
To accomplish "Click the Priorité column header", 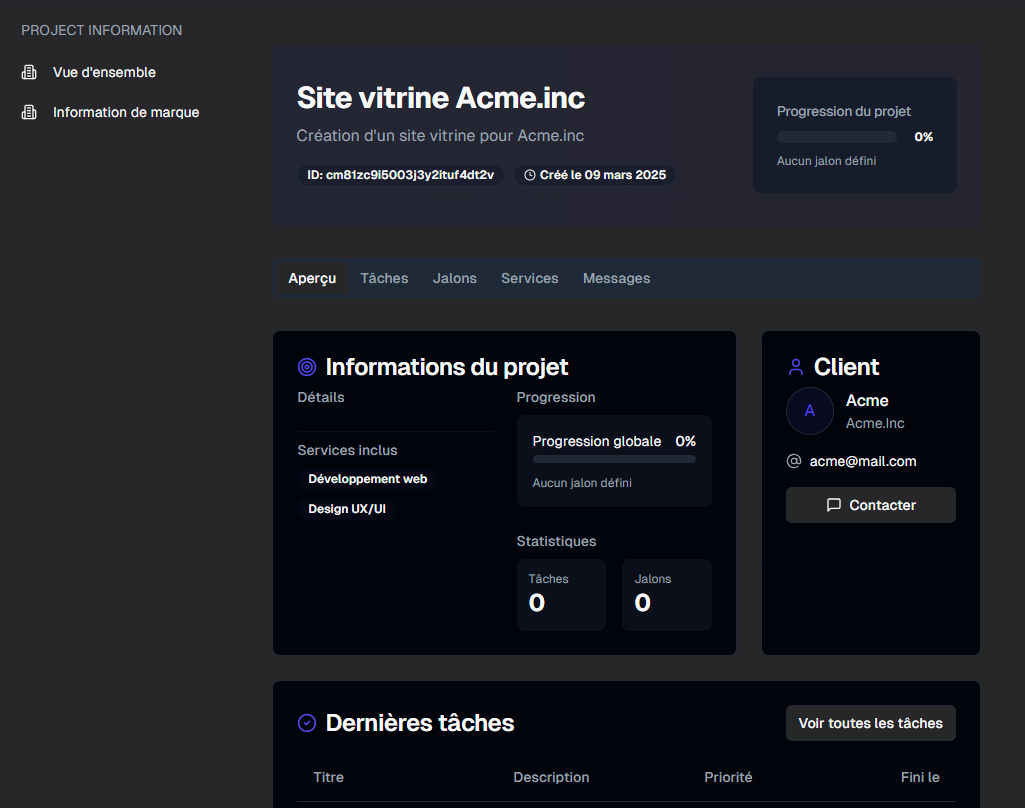I will coord(728,777).
